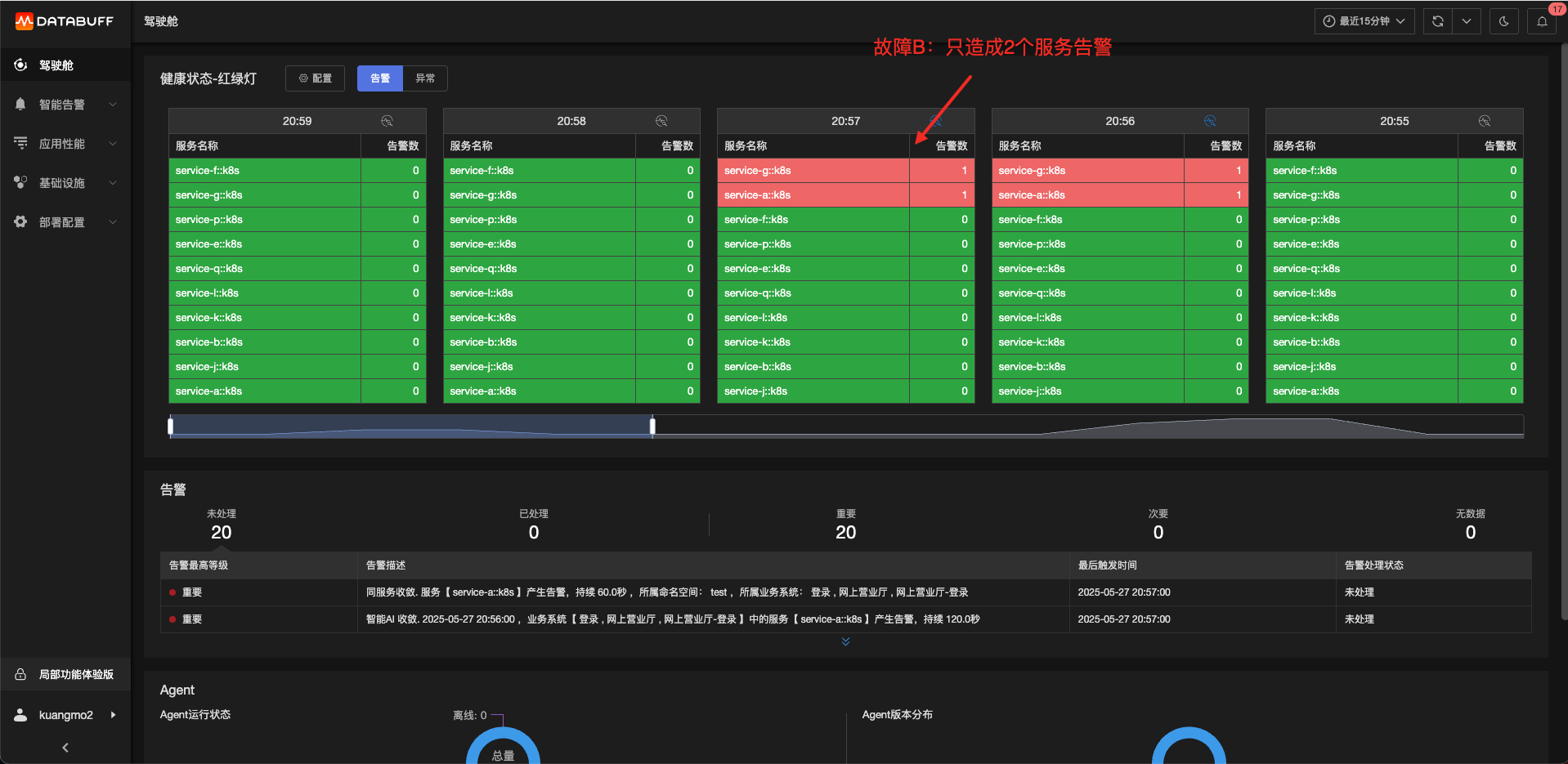Expand more alerts with the double chevron
This screenshot has width=1568, height=764.
[846, 641]
